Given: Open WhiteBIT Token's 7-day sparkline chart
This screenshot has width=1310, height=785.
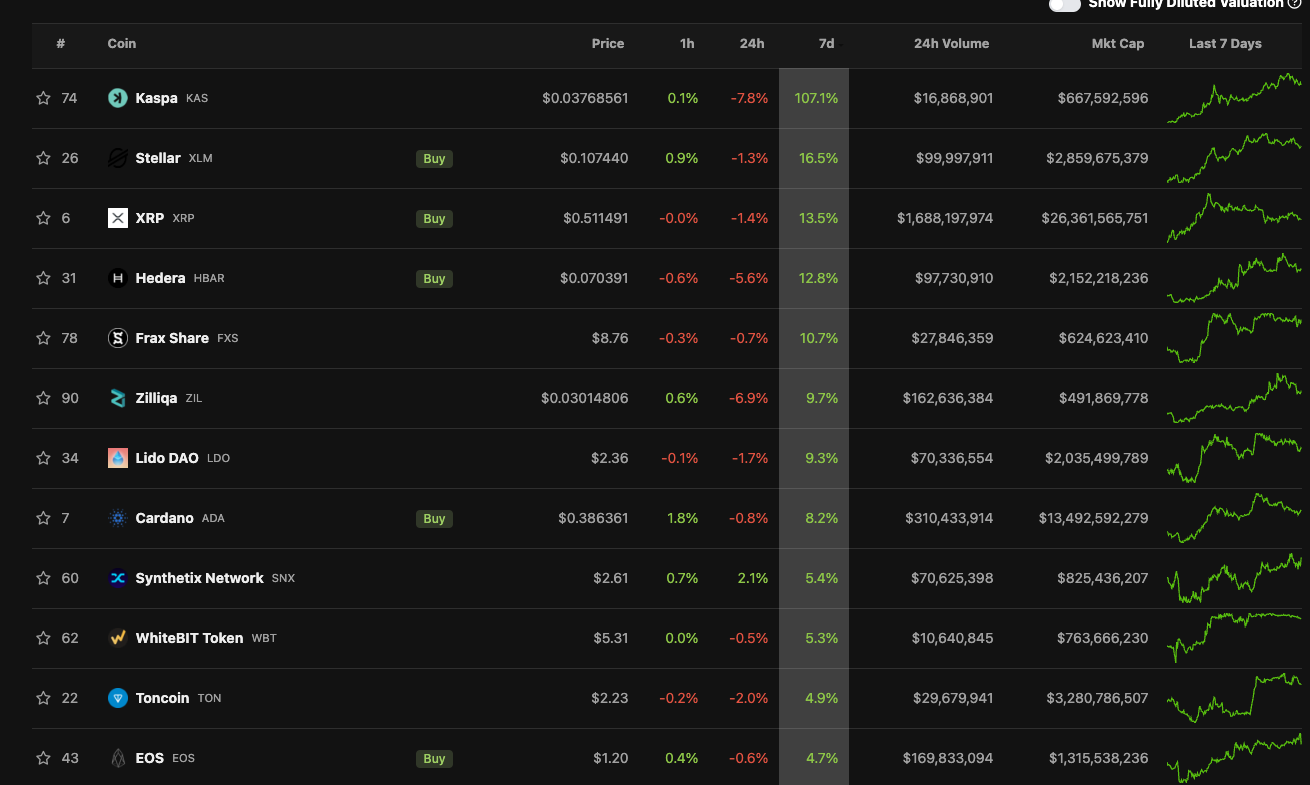Looking at the screenshot, I should (x=1234, y=638).
